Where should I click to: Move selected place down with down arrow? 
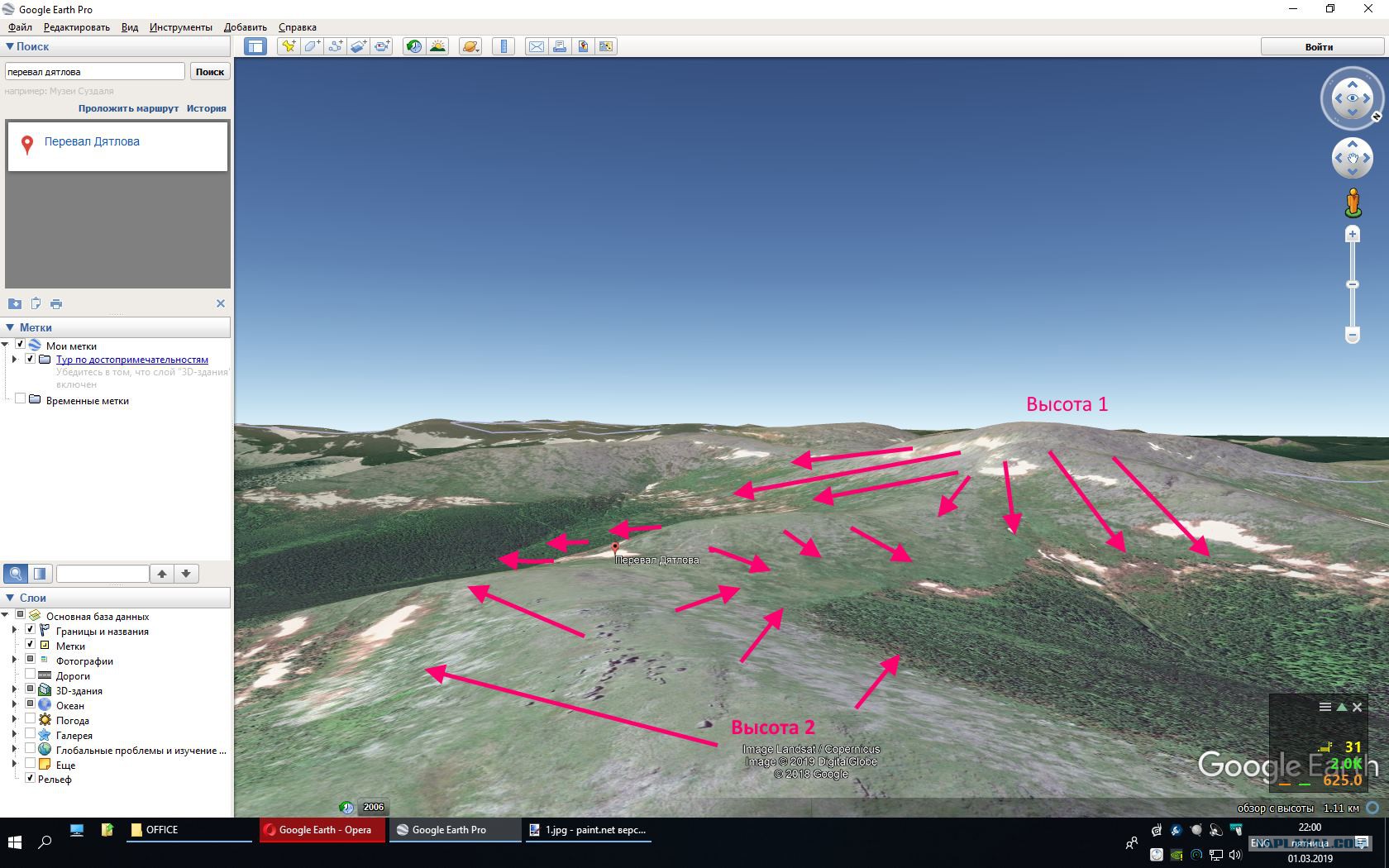tap(187, 573)
